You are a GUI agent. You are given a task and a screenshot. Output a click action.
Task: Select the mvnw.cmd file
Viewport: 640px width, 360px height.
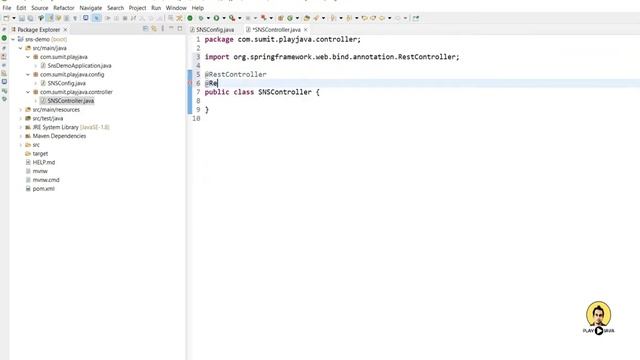46,180
